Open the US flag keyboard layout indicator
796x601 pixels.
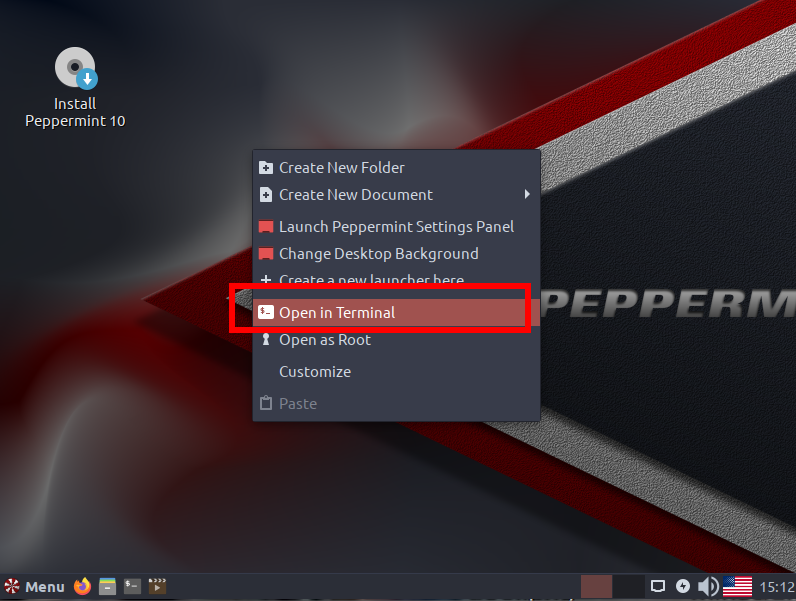coord(737,587)
